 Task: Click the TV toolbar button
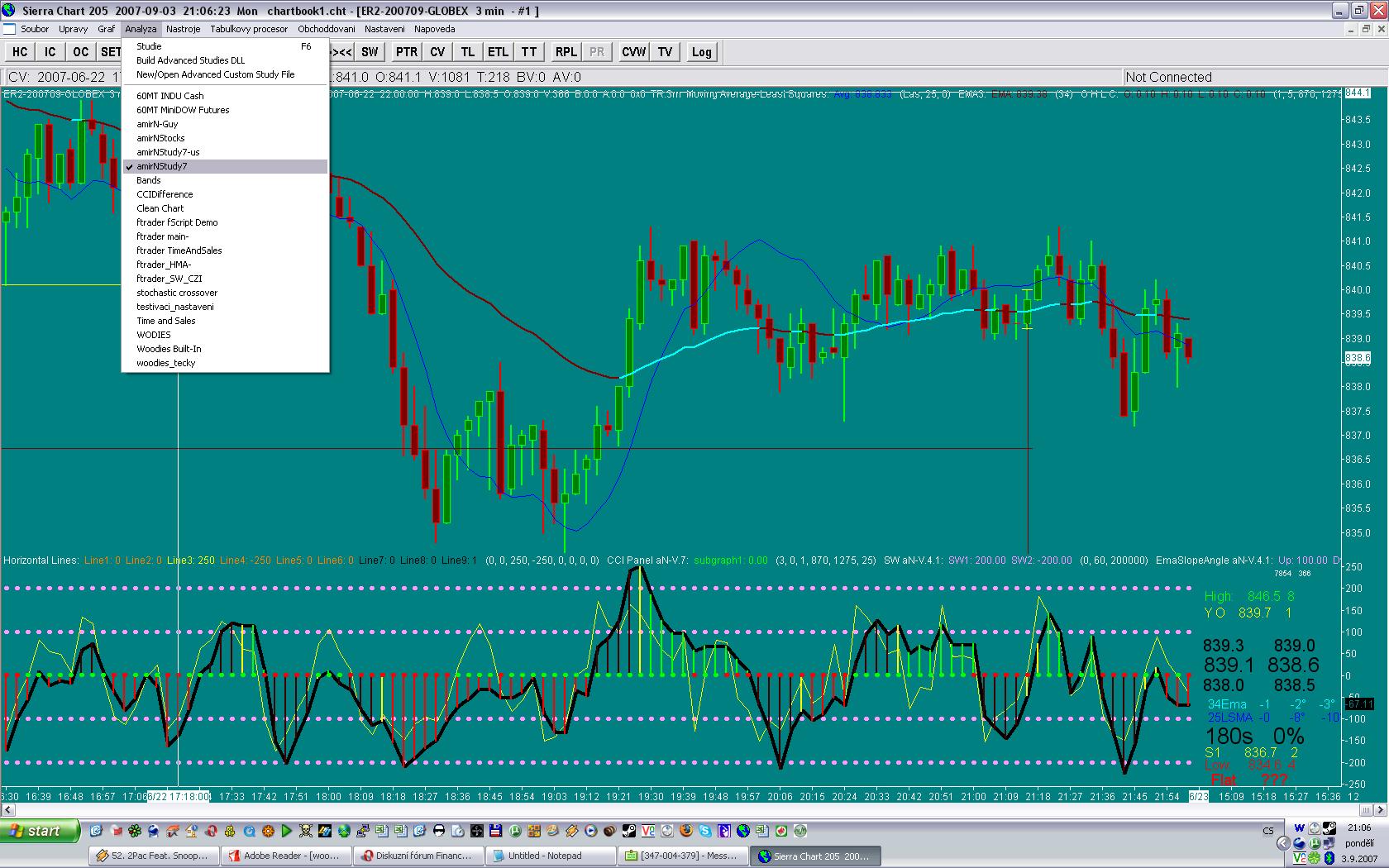point(665,52)
